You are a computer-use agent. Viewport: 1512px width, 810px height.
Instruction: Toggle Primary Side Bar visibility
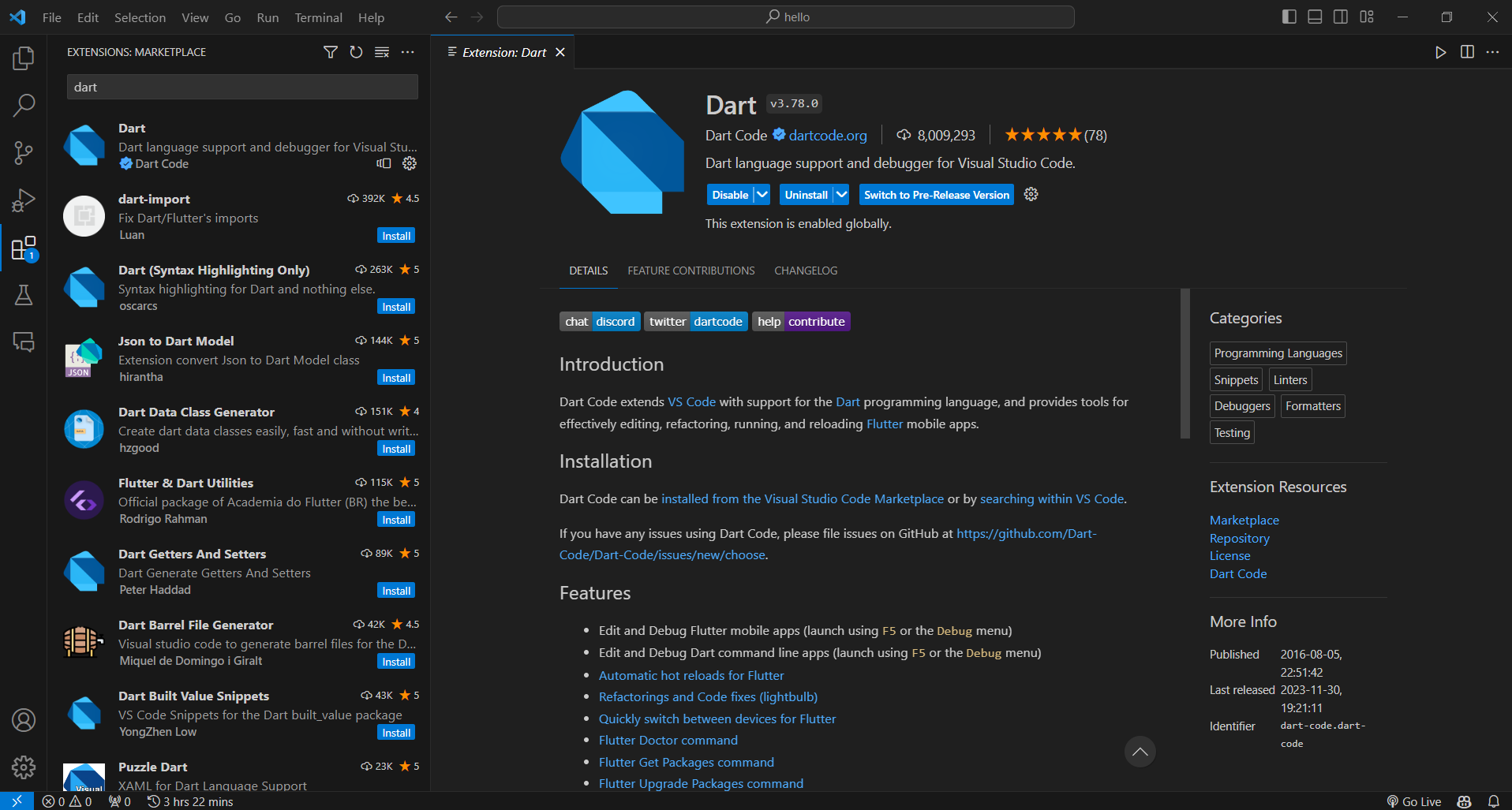[1289, 17]
